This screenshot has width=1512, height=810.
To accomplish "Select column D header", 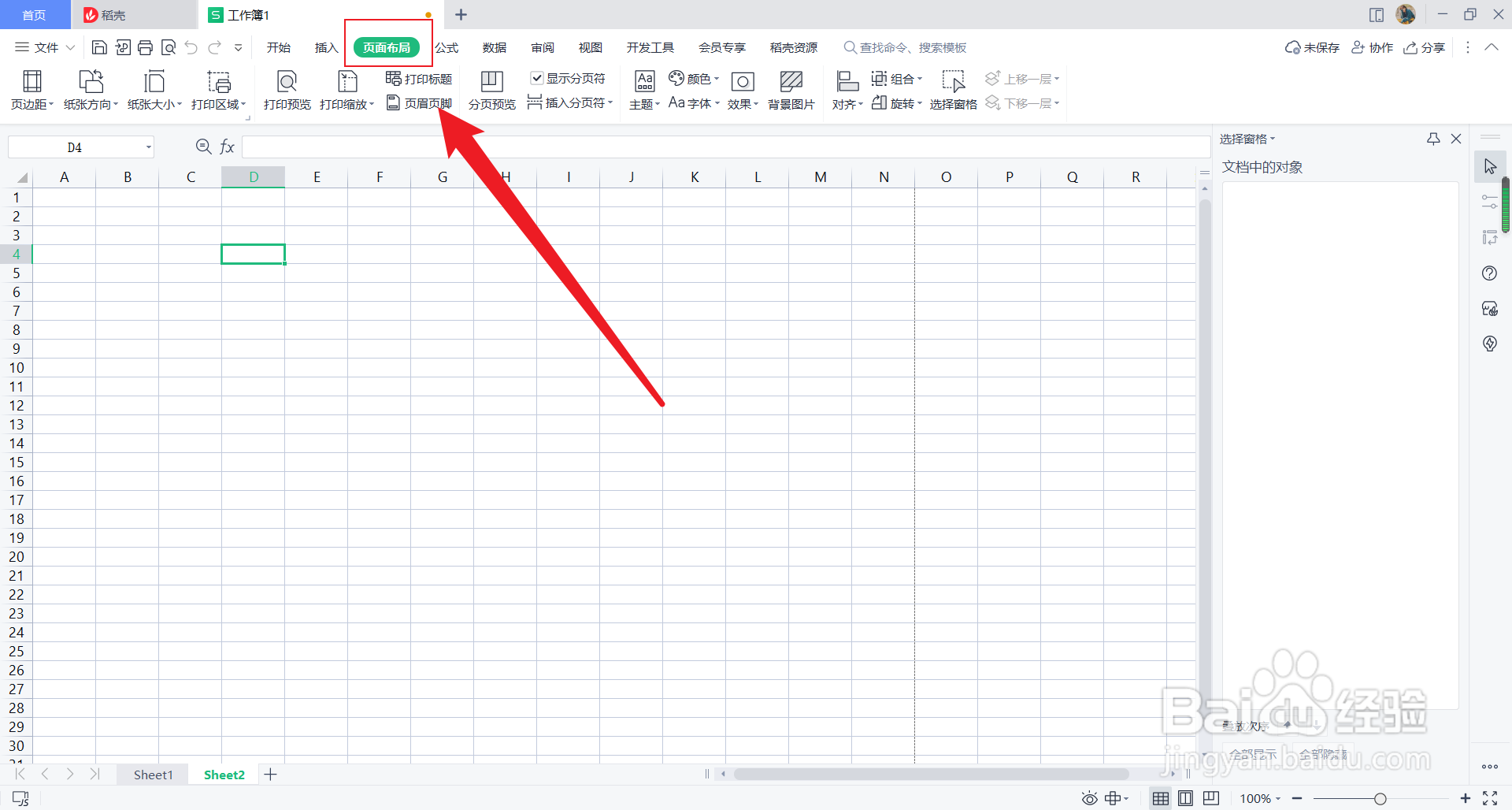I will [254, 176].
